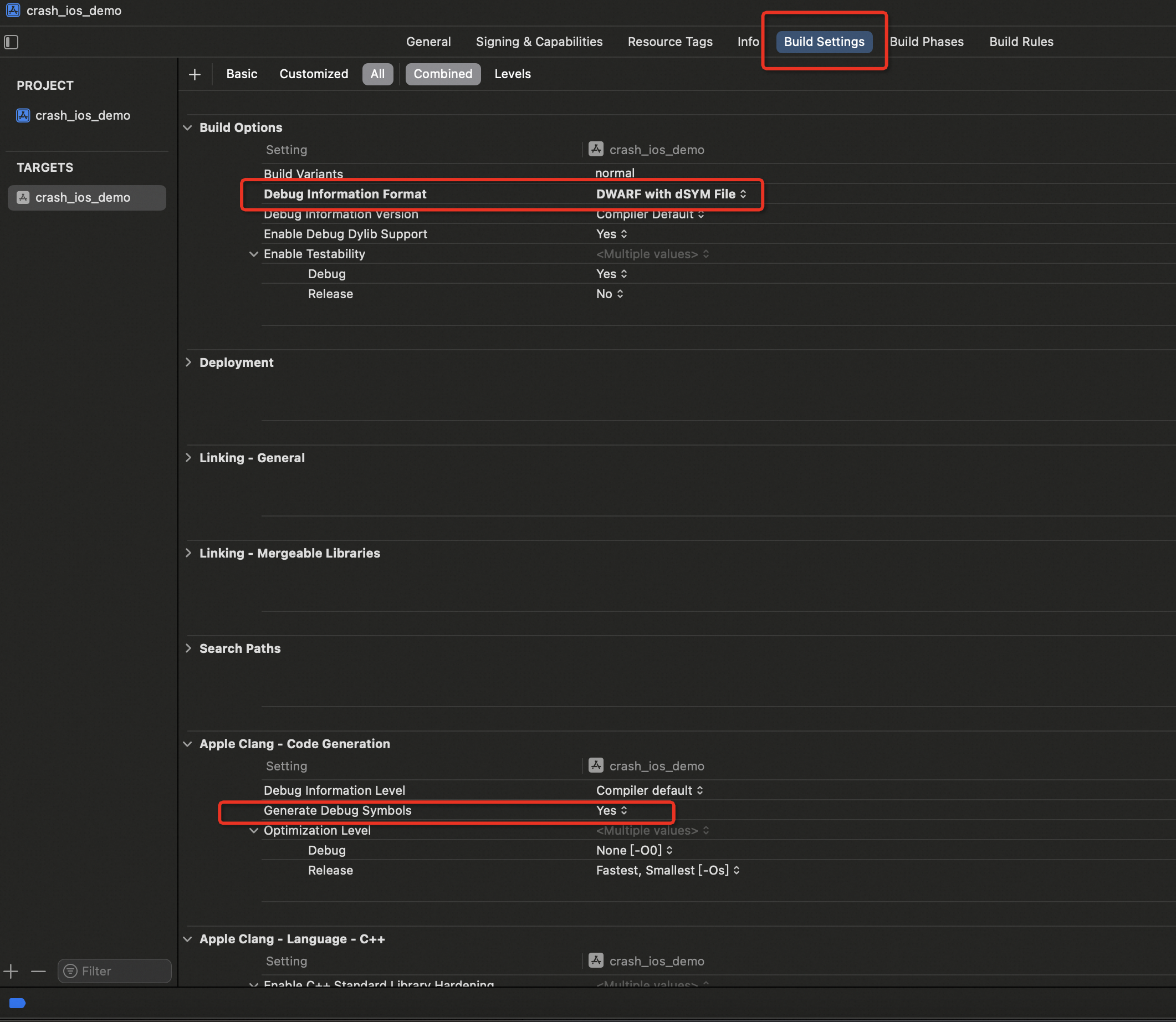Viewport: 1176px width, 1022px height.
Task: Switch to Build Phases tab
Action: [926, 42]
